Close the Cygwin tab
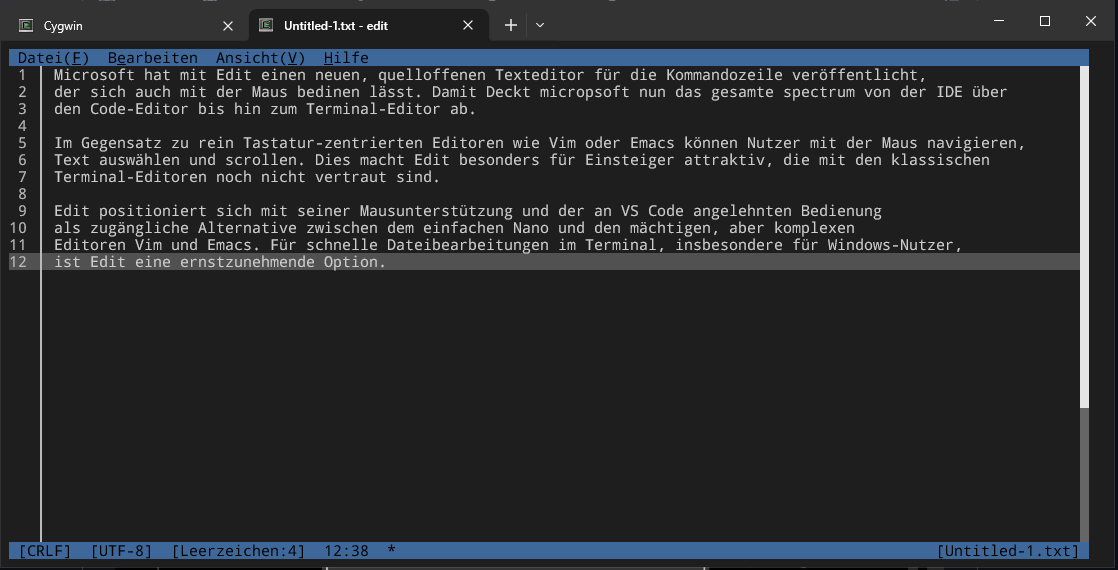 pyautogui.click(x=228, y=25)
